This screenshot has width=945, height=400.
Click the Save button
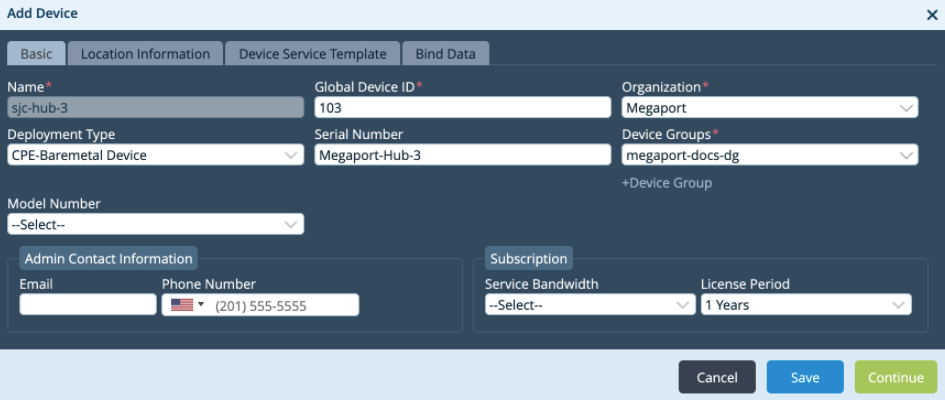pos(805,377)
